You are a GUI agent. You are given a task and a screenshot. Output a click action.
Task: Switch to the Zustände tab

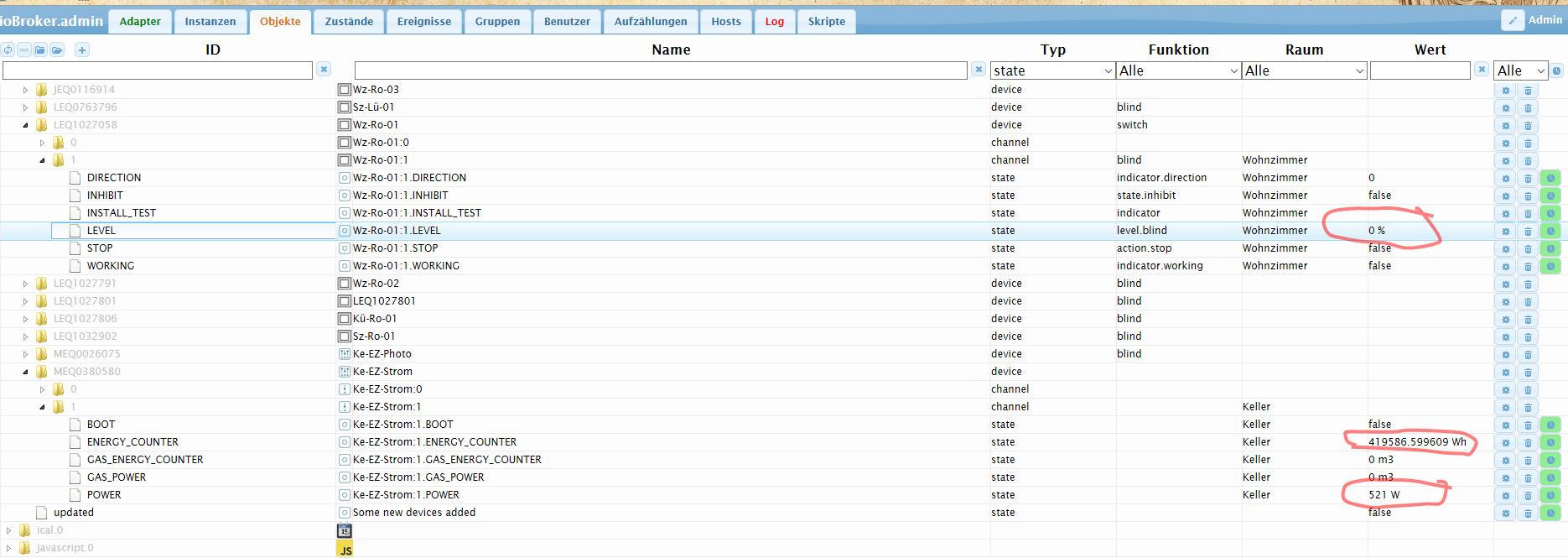[349, 22]
